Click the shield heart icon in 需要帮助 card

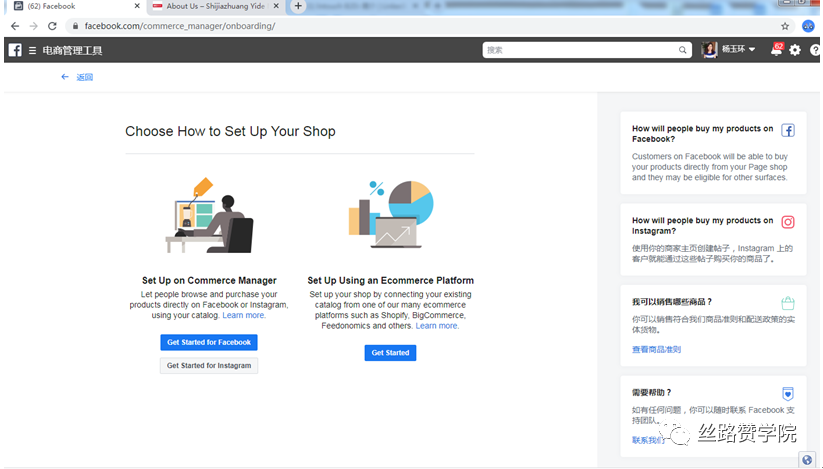pos(787,393)
